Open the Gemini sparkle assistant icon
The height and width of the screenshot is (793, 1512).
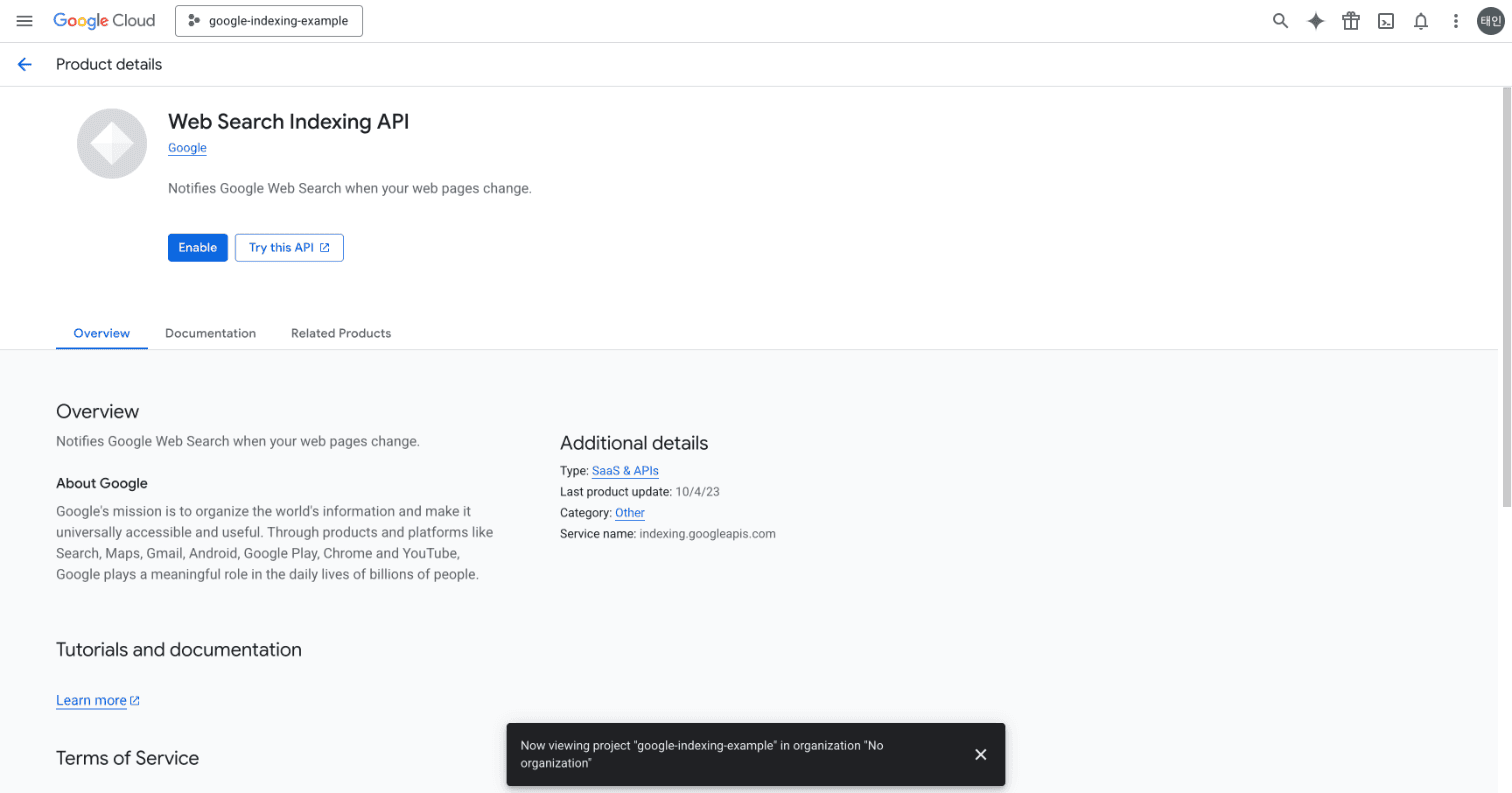[1316, 21]
